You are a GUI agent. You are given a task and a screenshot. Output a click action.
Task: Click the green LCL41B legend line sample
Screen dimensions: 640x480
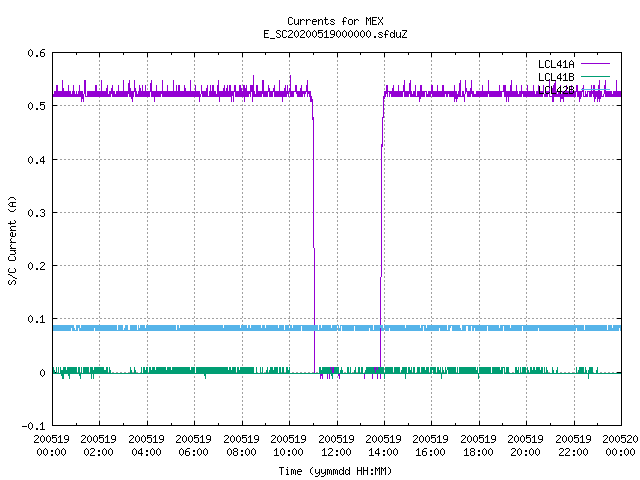tap(596, 76)
